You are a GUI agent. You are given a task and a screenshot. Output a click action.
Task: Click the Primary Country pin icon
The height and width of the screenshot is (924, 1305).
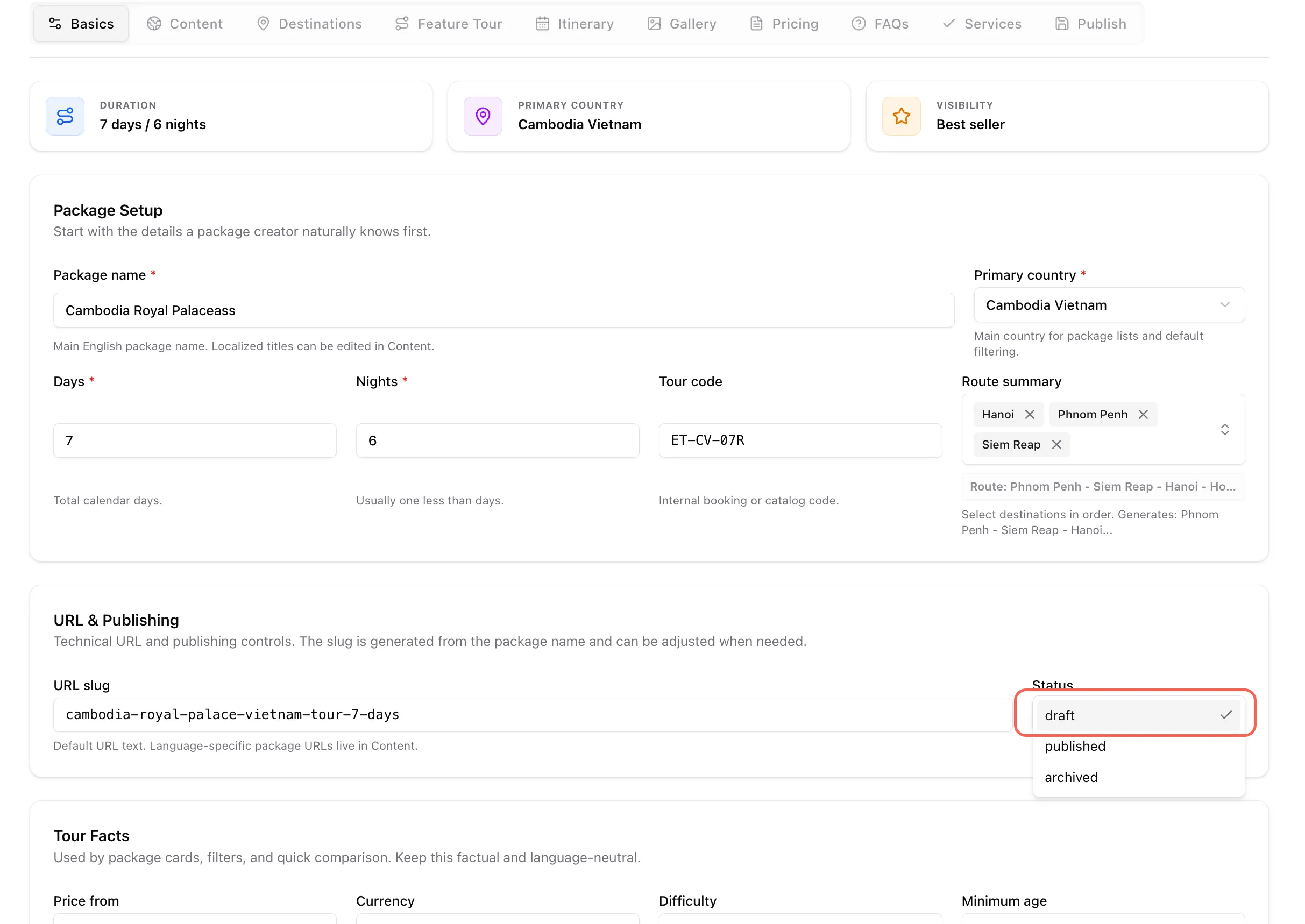pos(483,116)
